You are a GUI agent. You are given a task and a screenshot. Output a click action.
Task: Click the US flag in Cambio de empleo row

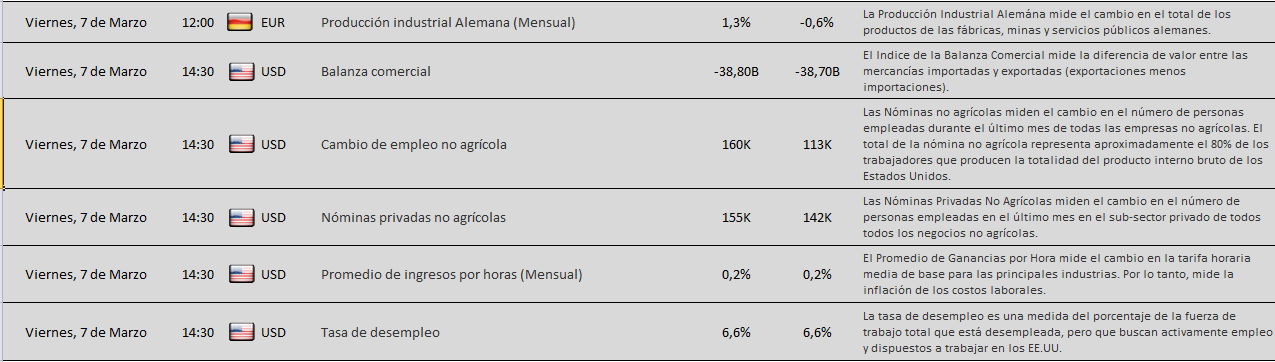tap(240, 144)
